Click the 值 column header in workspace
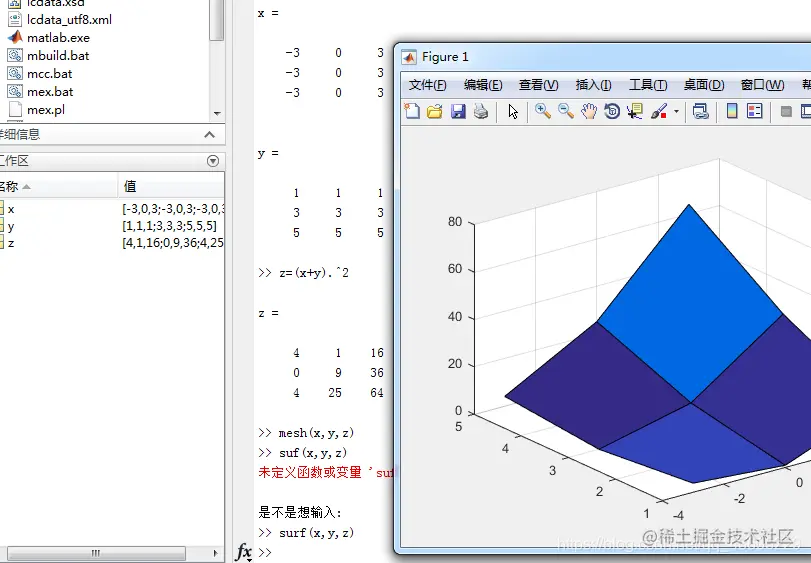 click(171, 186)
